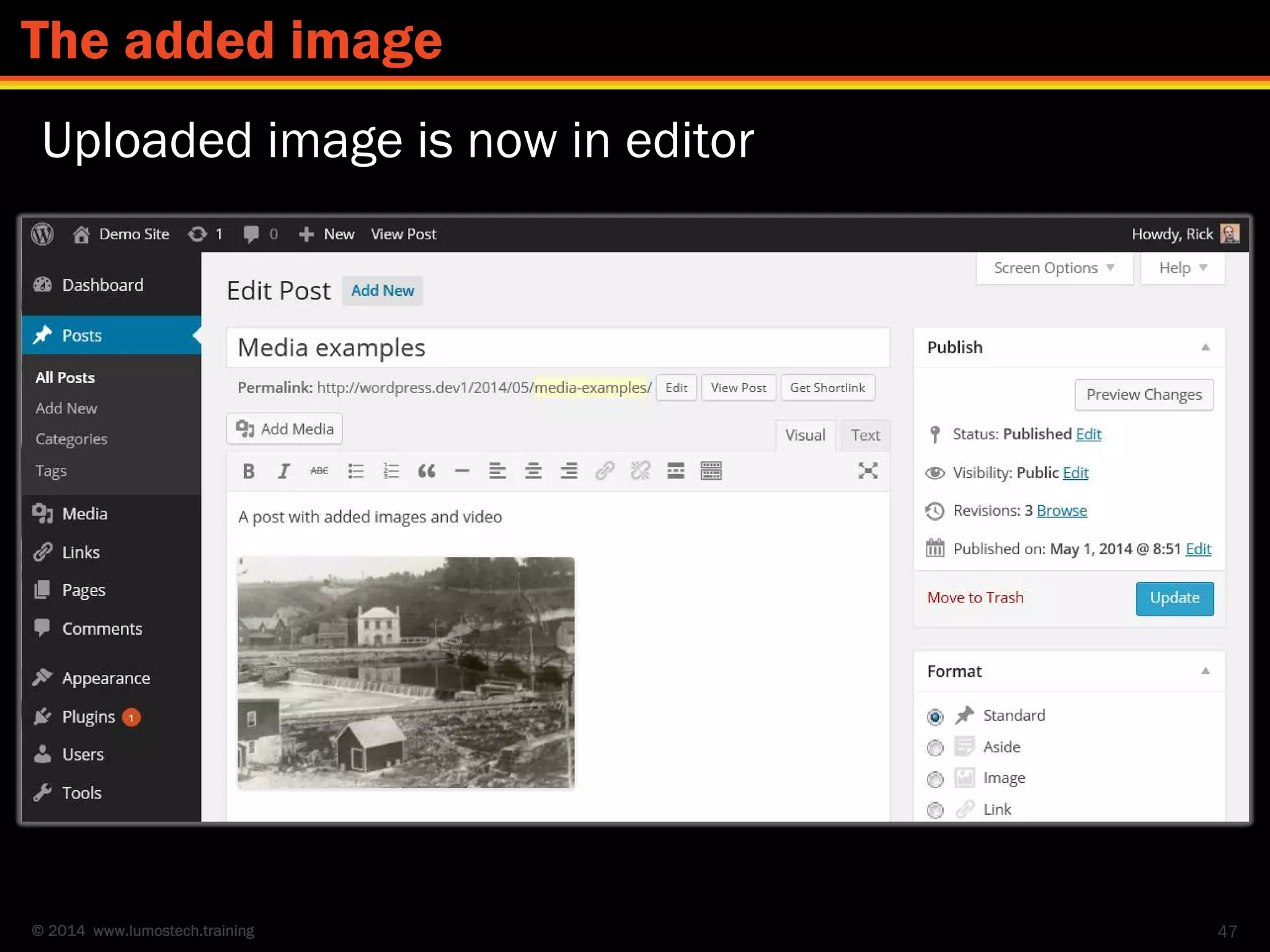The width and height of the screenshot is (1270, 952).
Task: Open the Media menu
Action: (x=112, y=514)
